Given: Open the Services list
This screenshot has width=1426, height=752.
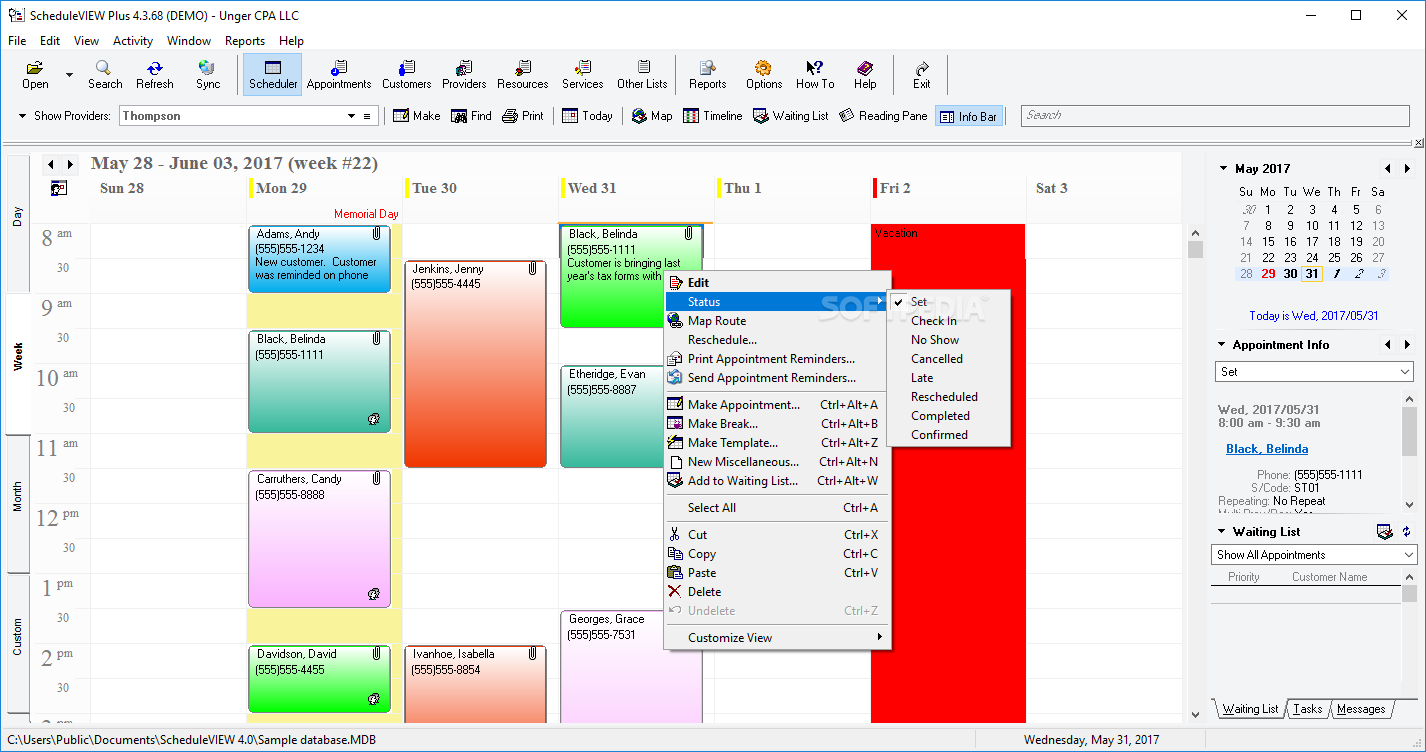Looking at the screenshot, I should [x=583, y=75].
